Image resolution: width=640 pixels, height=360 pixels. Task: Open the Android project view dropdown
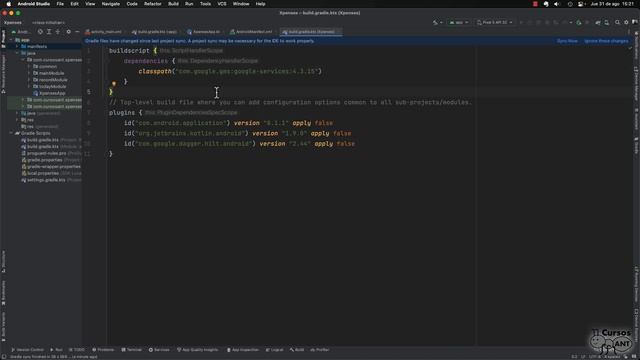[20, 32]
